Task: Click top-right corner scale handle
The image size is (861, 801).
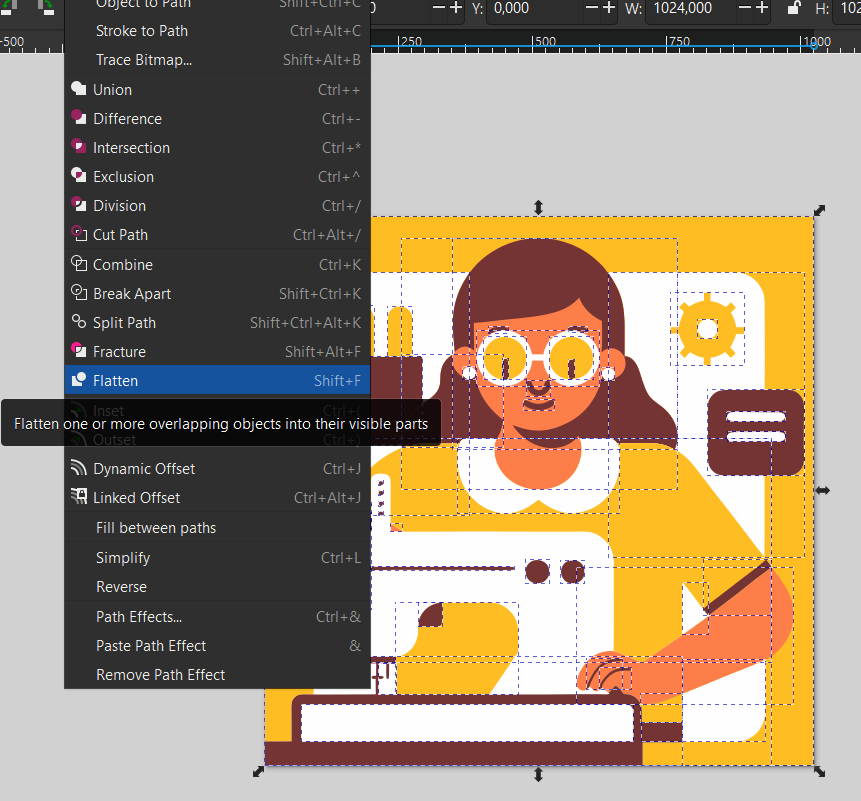Action: [x=819, y=210]
